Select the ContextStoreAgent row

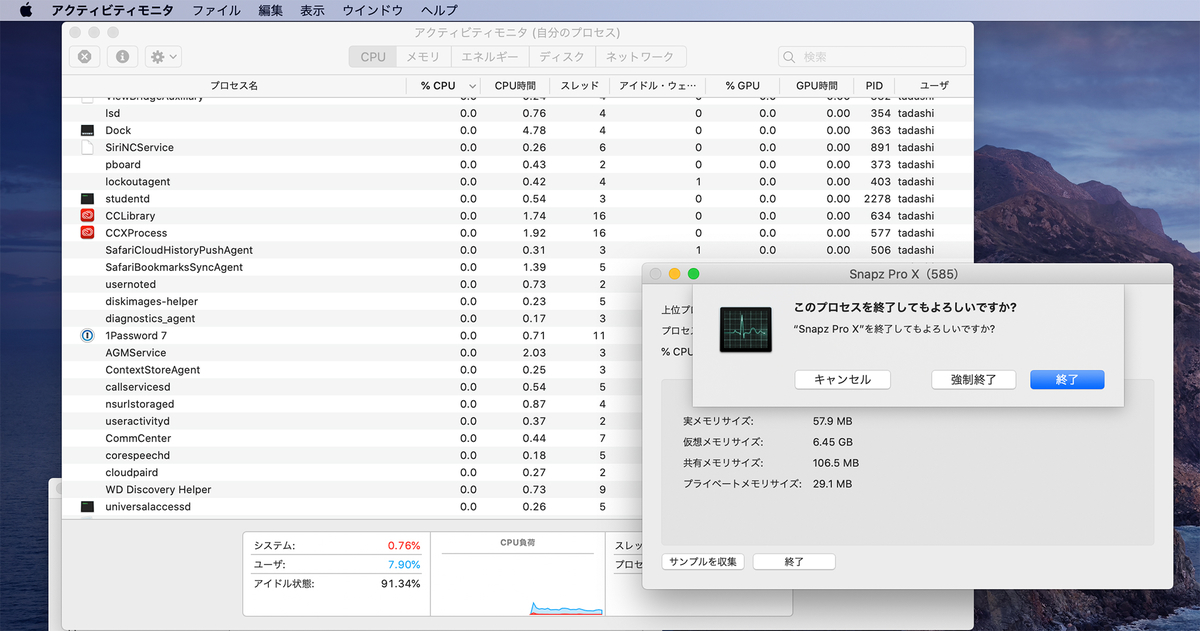pyautogui.click(x=352, y=370)
